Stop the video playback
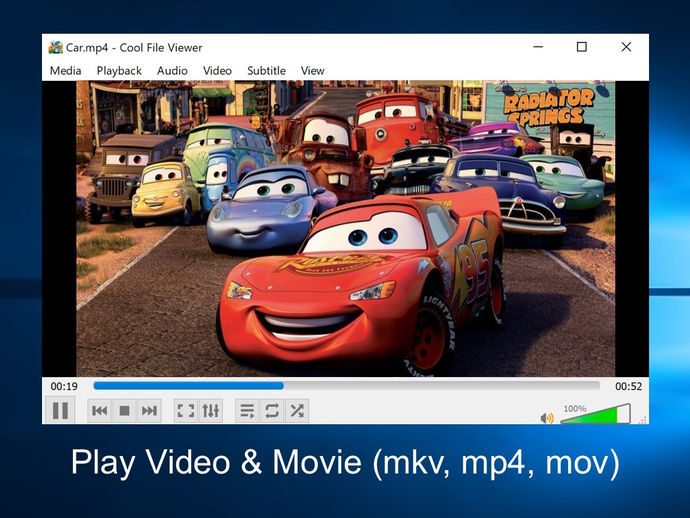 click(125, 411)
